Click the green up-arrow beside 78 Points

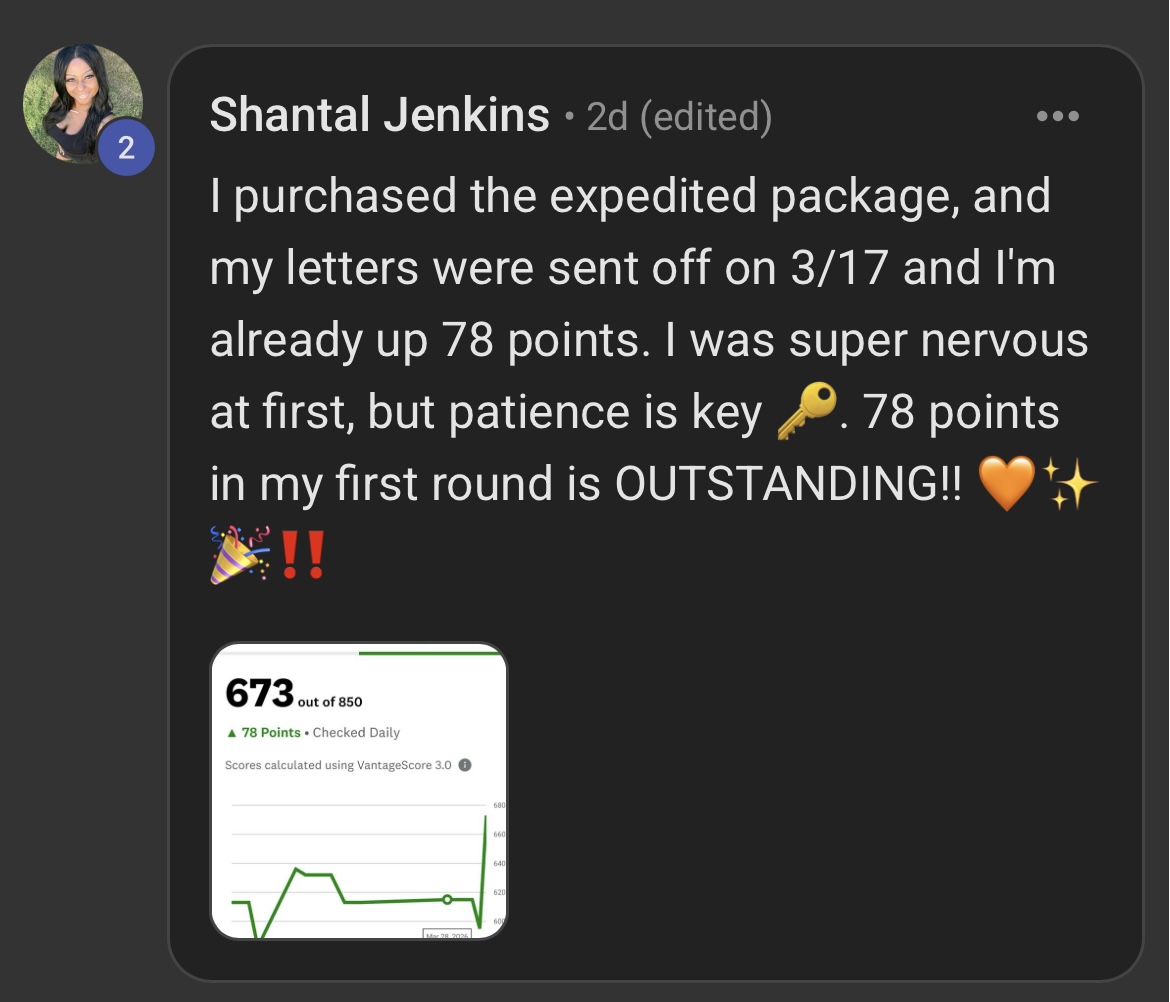[232, 732]
